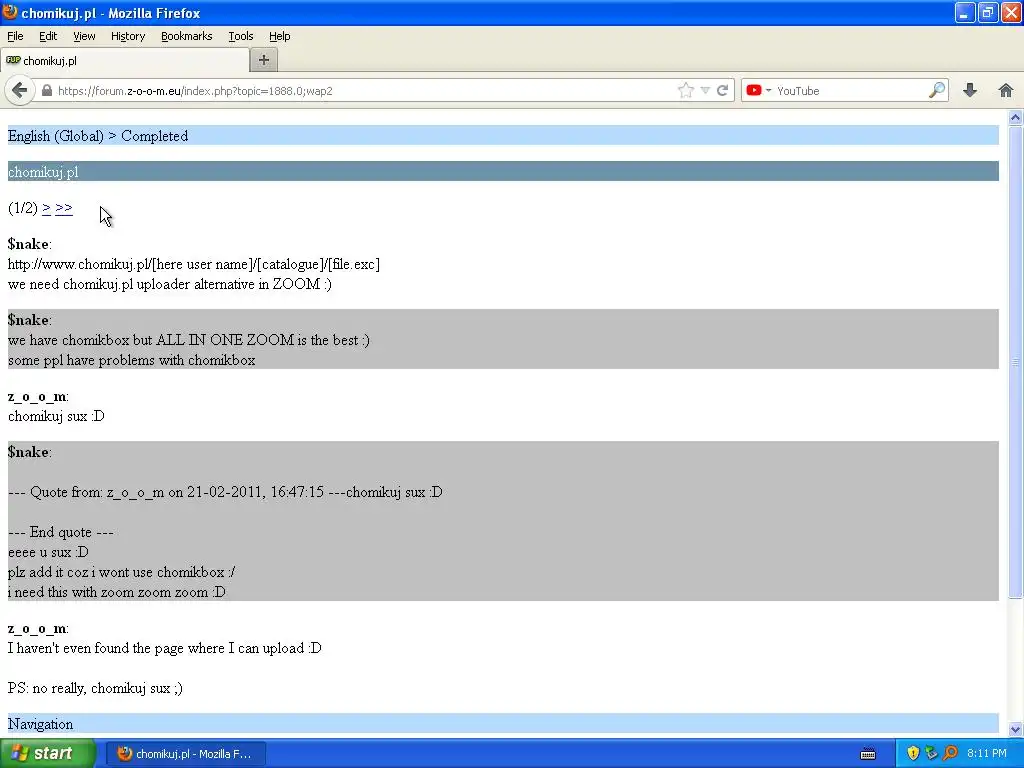Click the 'Quote from: z_o_o_m' line
Screen dimensions: 1024x768
(x=225, y=492)
